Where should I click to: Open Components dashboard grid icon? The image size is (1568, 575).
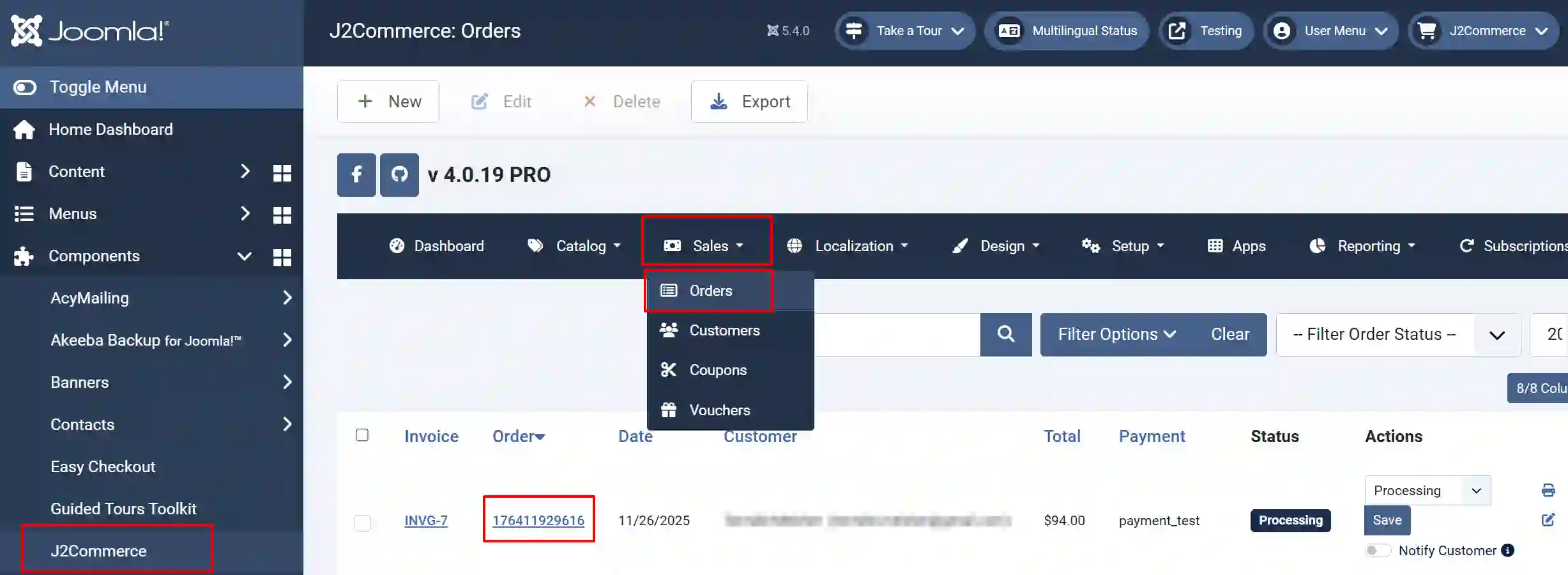(x=282, y=257)
